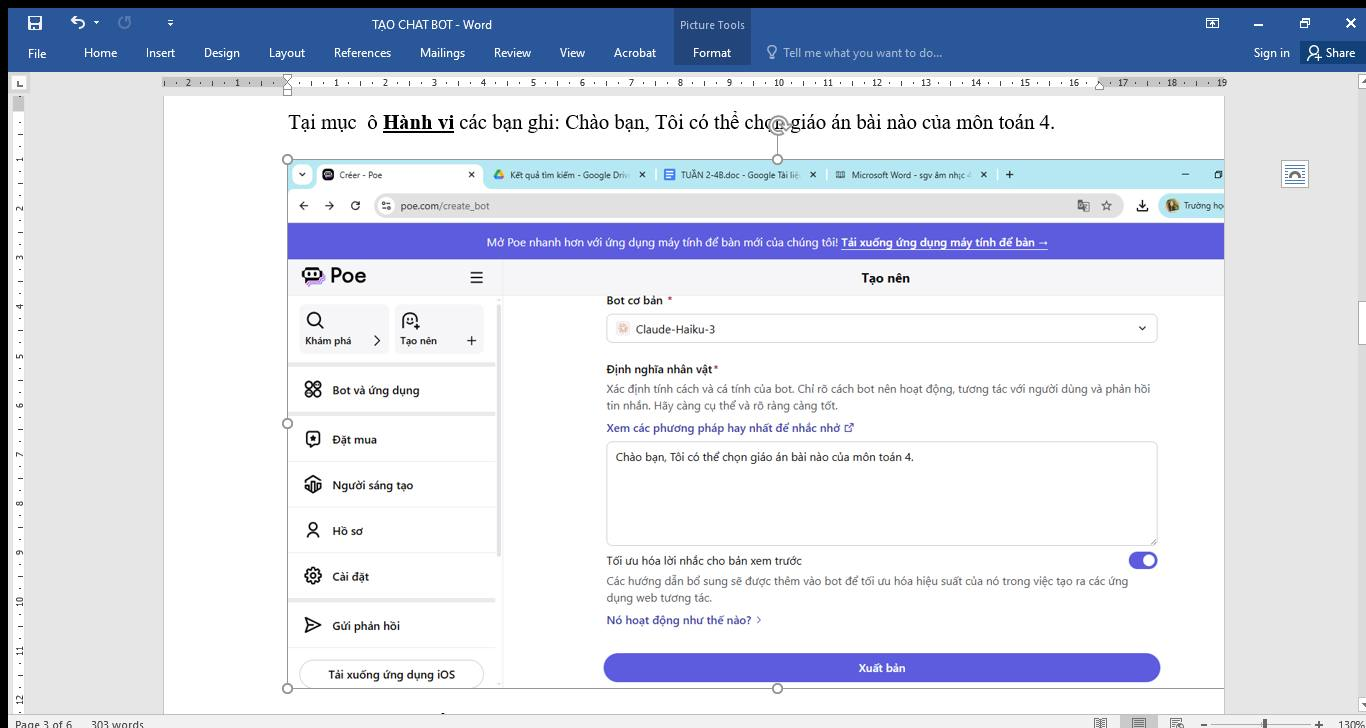Click the greyed-out Redo icon
This screenshot has width=1366, height=728.
(125, 22)
